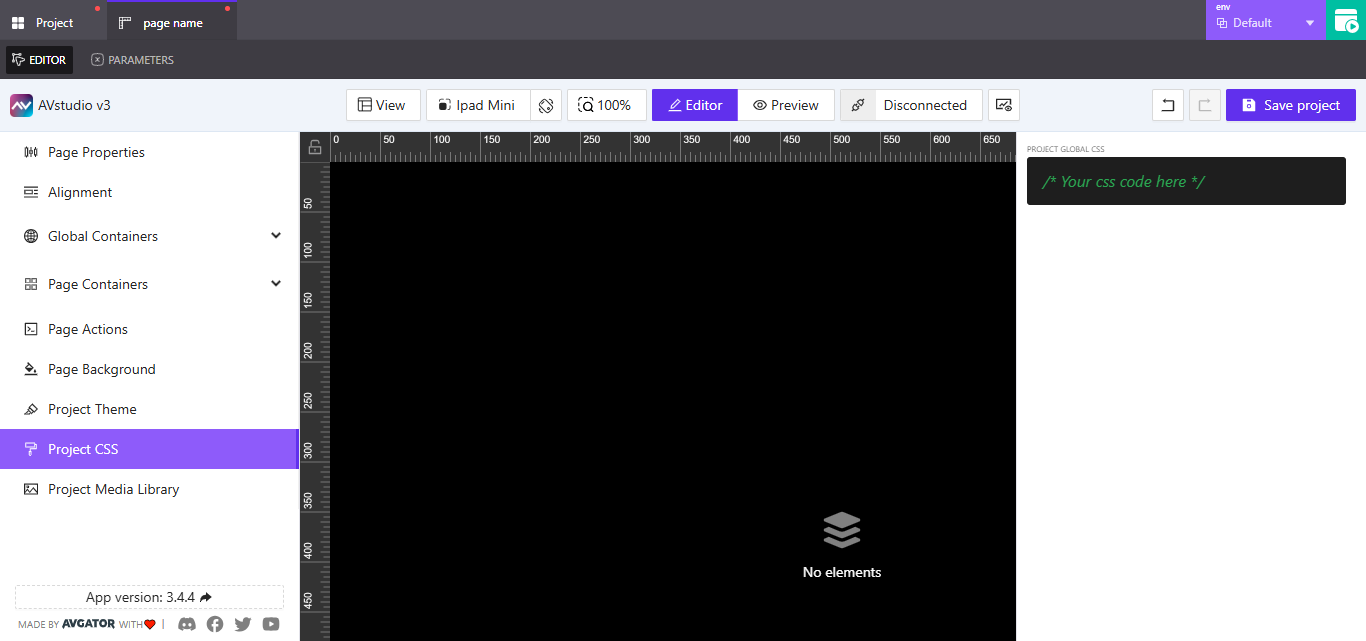The height and width of the screenshot is (641, 1366).
Task: Click the undo arrow icon
Action: (x=1167, y=104)
